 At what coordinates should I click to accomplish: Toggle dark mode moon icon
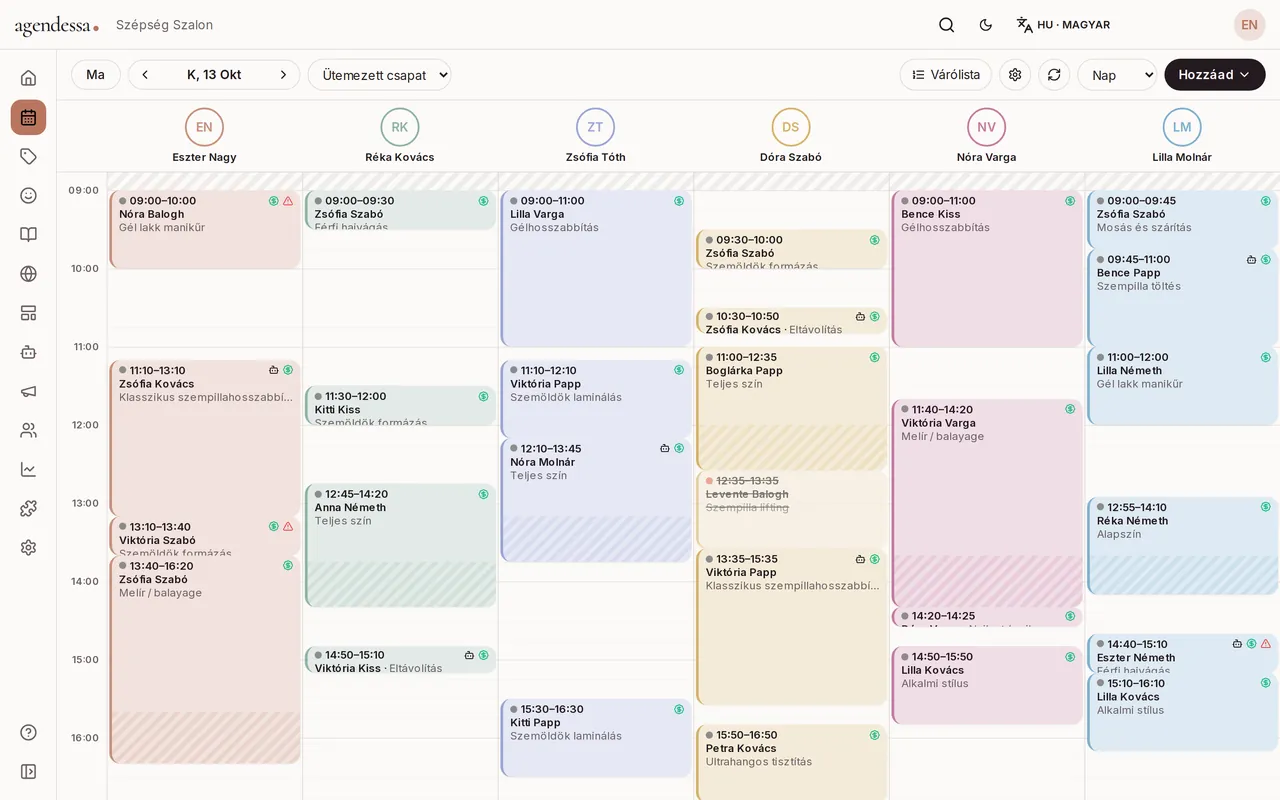point(986,25)
